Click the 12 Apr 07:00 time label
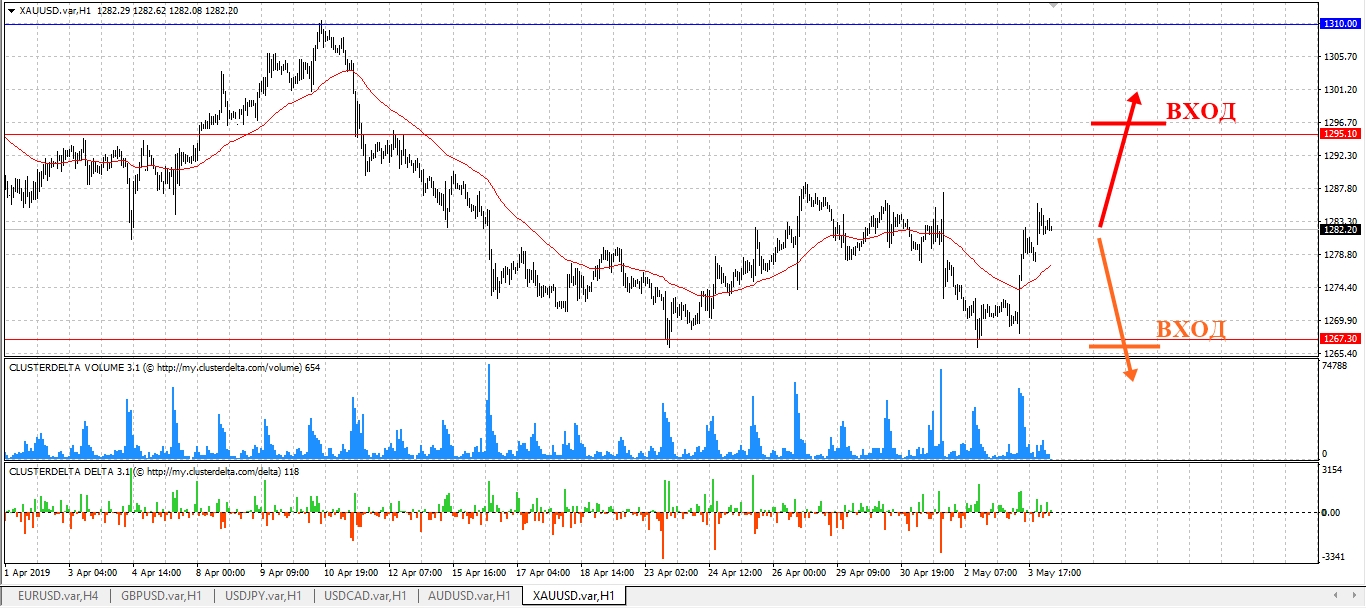This screenshot has height=608, width=1366. (x=413, y=573)
